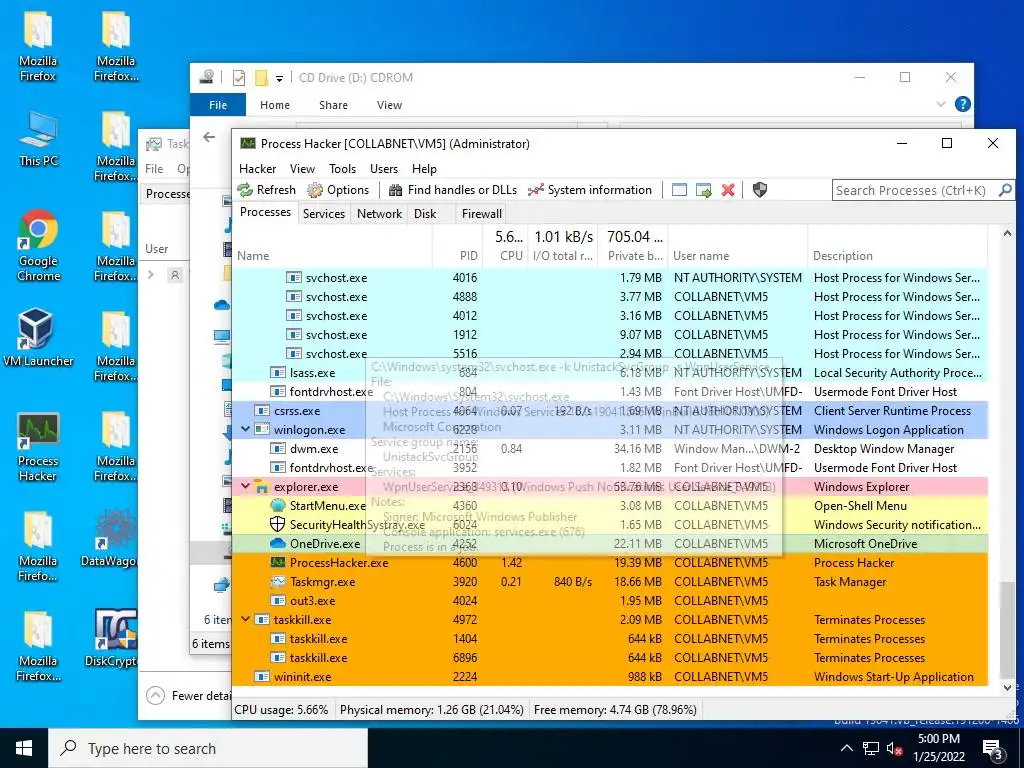The width and height of the screenshot is (1024, 768).
Task: Select the VM Launcher desktop icon
Action: 38,338
